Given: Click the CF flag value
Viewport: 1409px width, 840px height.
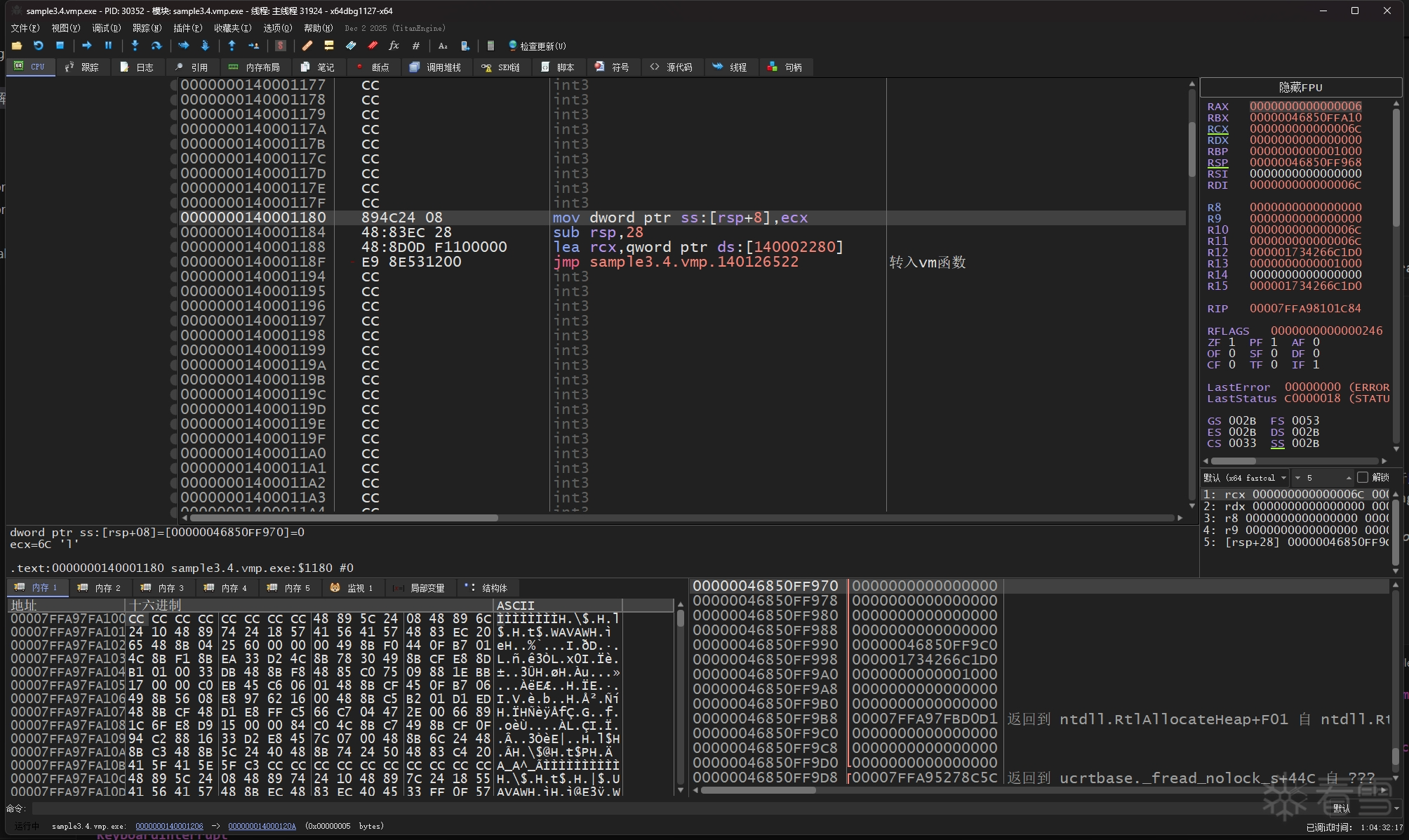Looking at the screenshot, I should [x=1232, y=365].
